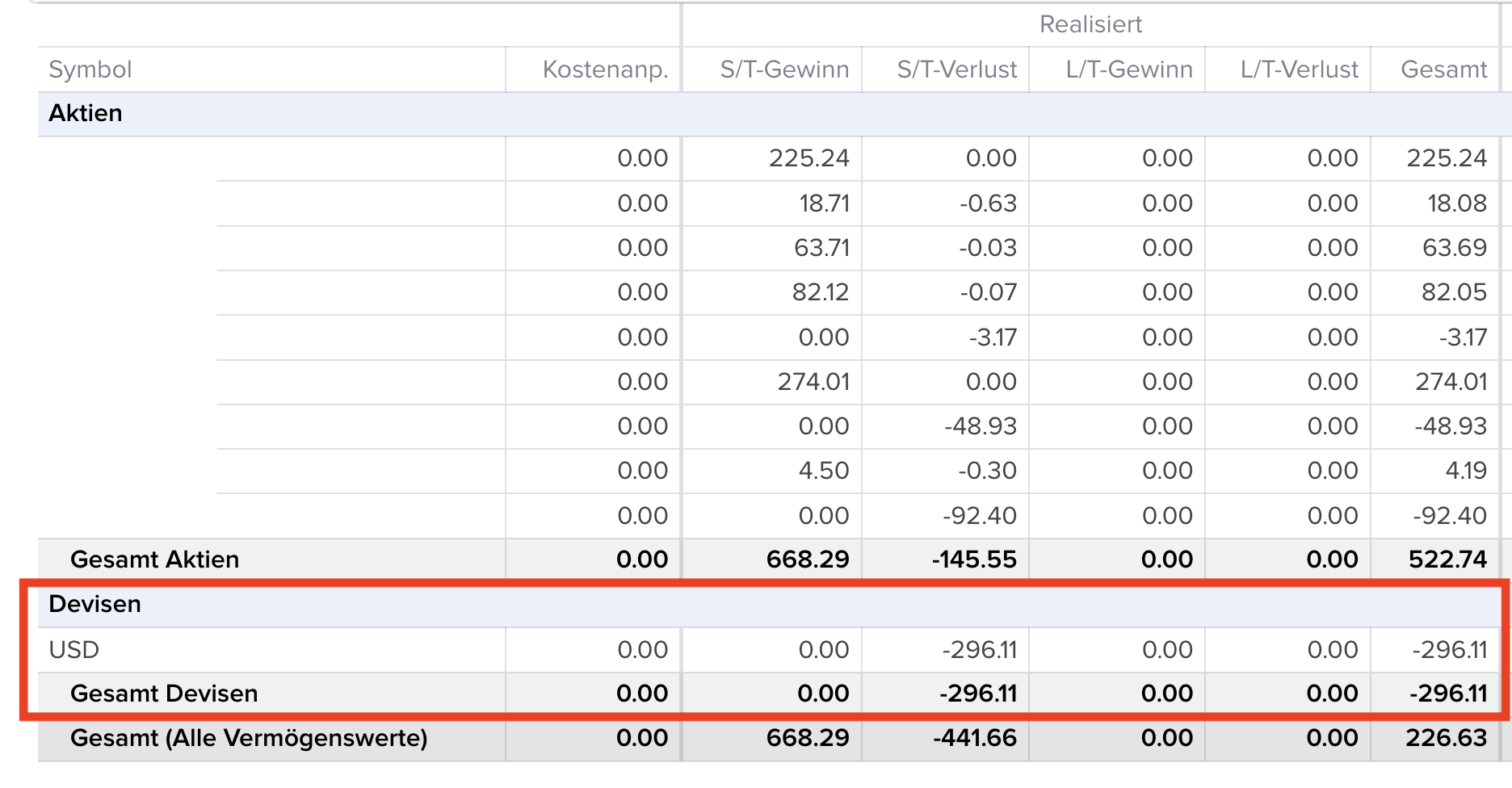
Task: Click the 82.12 S/T-Gewinn cell
Action: (820, 292)
